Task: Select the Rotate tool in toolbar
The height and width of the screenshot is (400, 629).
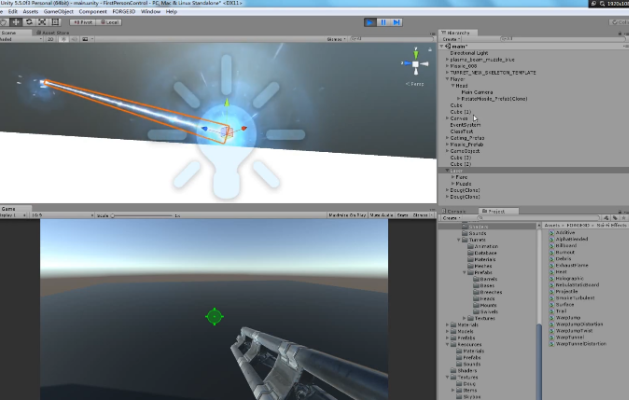Action: click(29, 22)
